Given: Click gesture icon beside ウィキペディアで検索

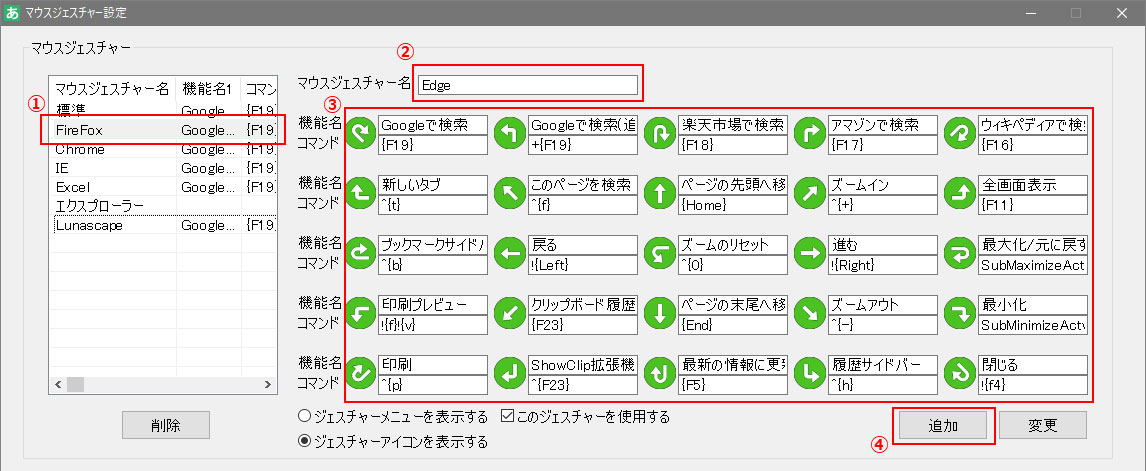Looking at the screenshot, I should click(960, 135).
